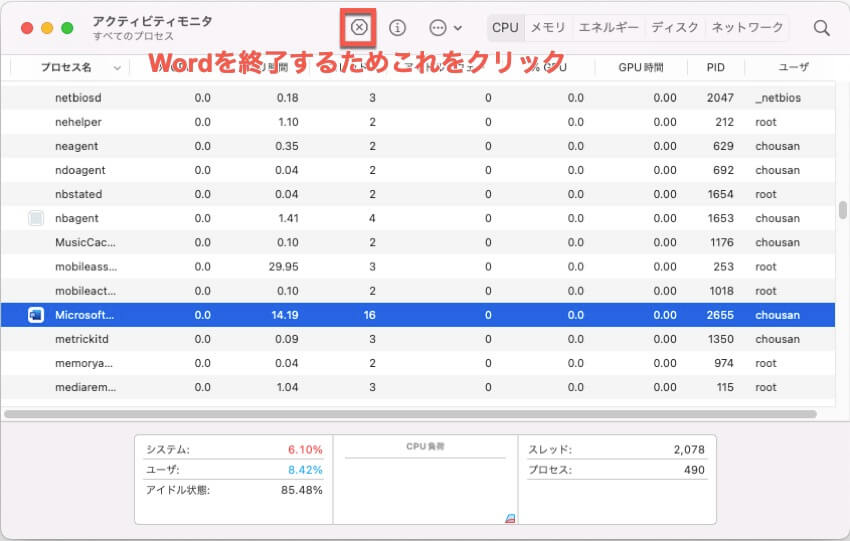850x541 pixels.
Task: Click the horizontal scrollbar of process list
Action: pos(410,414)
